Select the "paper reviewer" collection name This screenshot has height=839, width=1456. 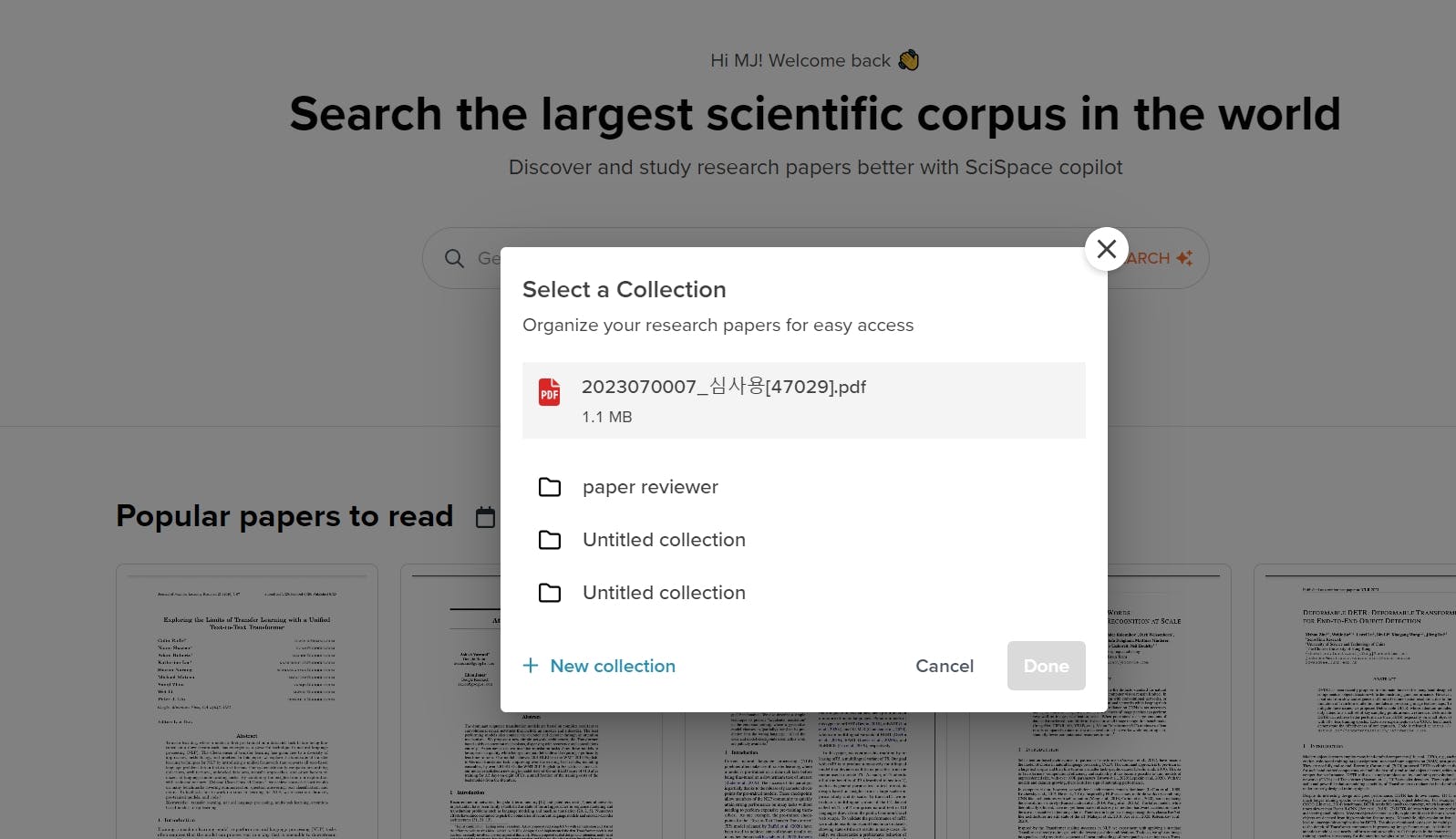coord(650,487)
